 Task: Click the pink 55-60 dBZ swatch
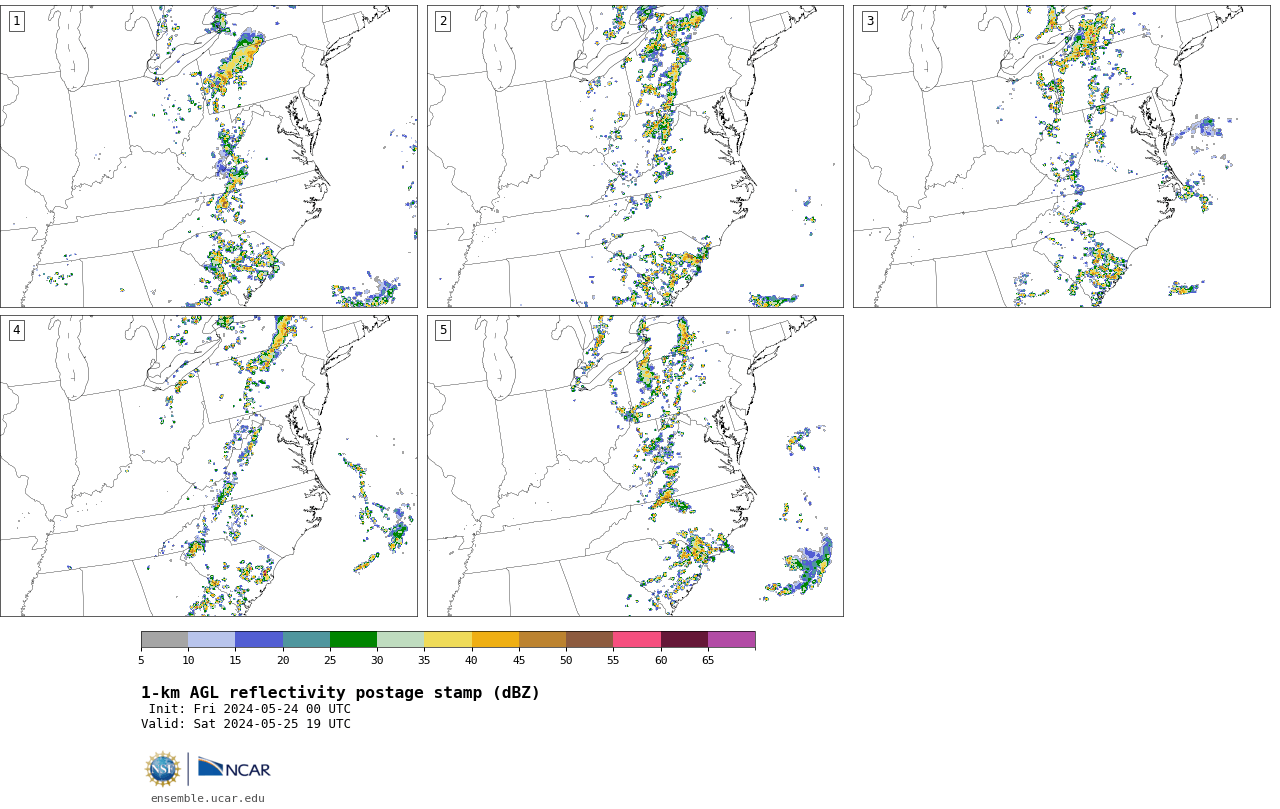click(x=637, y=640)
